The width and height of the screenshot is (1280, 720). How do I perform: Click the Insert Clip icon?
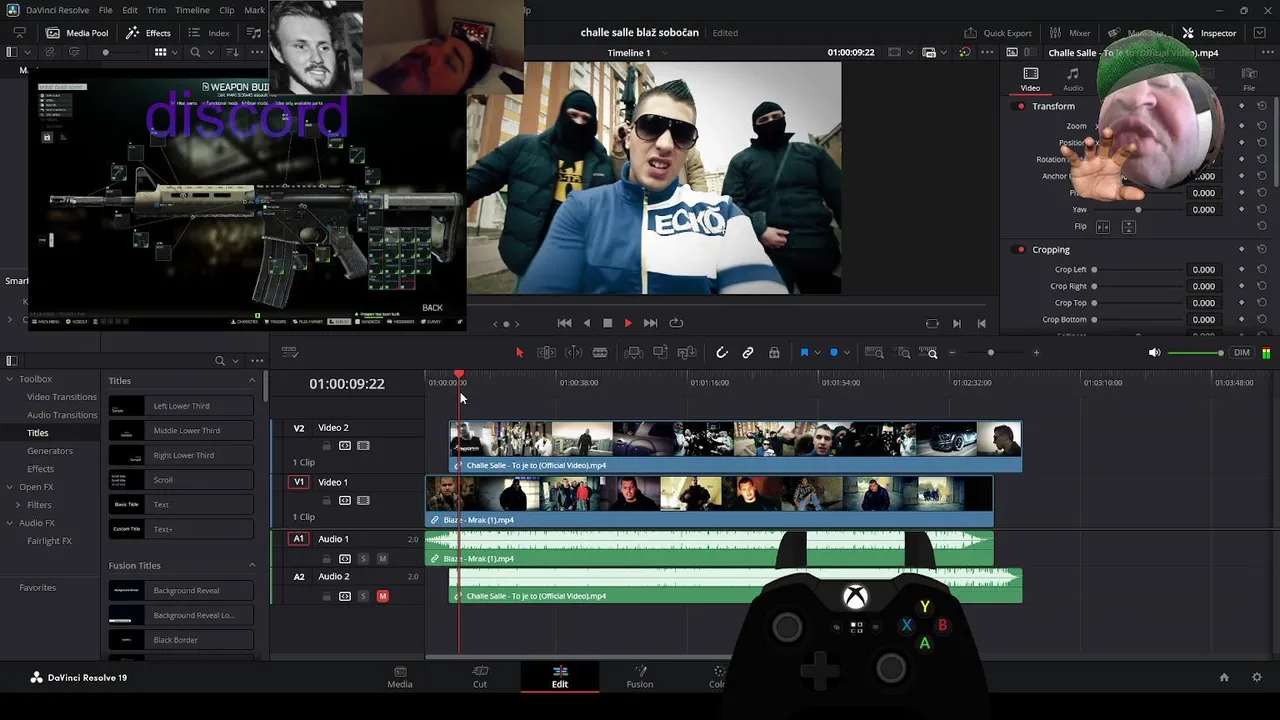coord(634,353)
